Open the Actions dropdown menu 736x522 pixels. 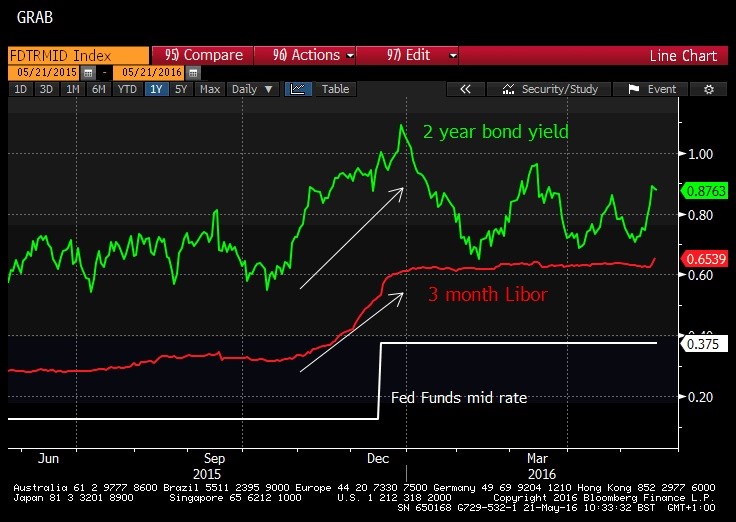[303, 56]
